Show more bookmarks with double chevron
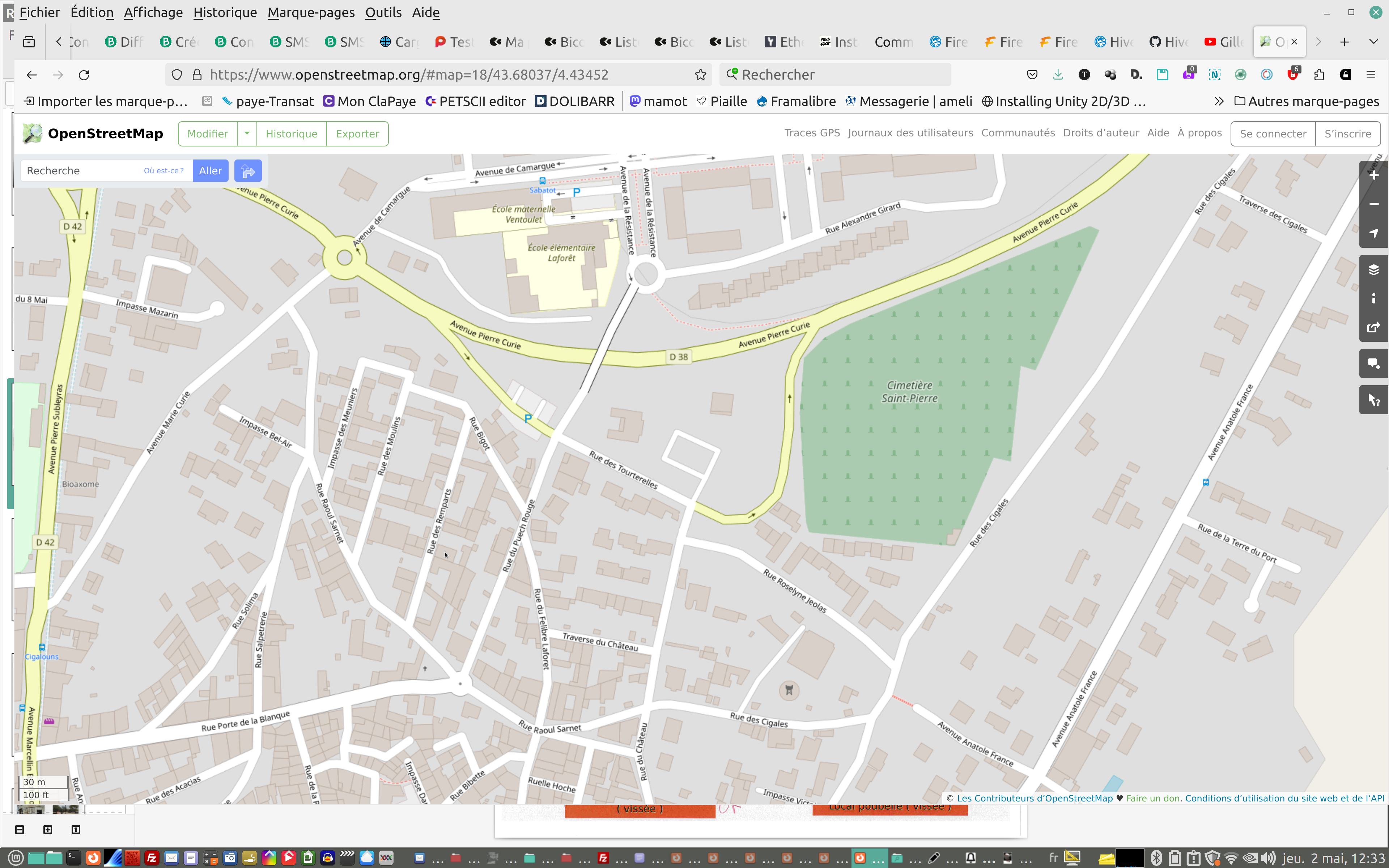Screen dimensions: 1389x868 1219,102
